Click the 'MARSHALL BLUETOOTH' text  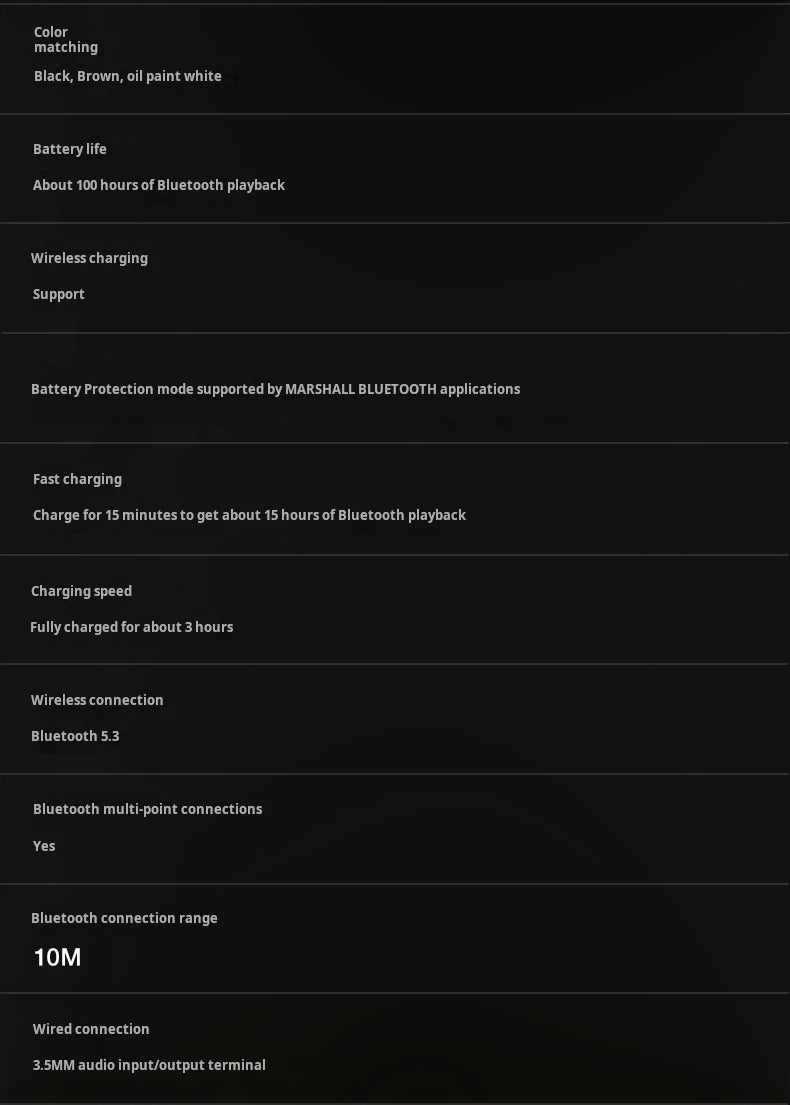[360, 389]
